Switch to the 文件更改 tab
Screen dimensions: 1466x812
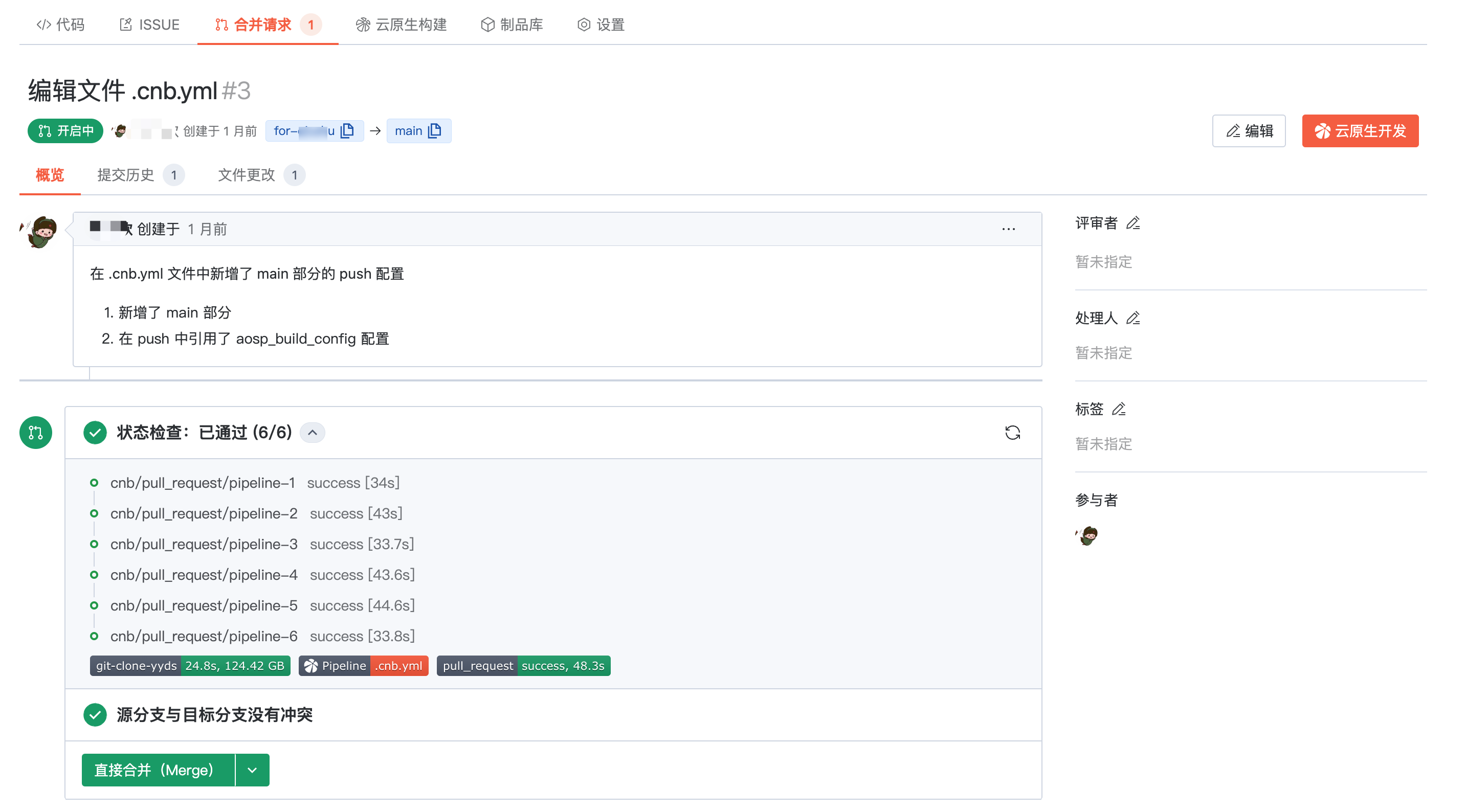click(247, 175)
